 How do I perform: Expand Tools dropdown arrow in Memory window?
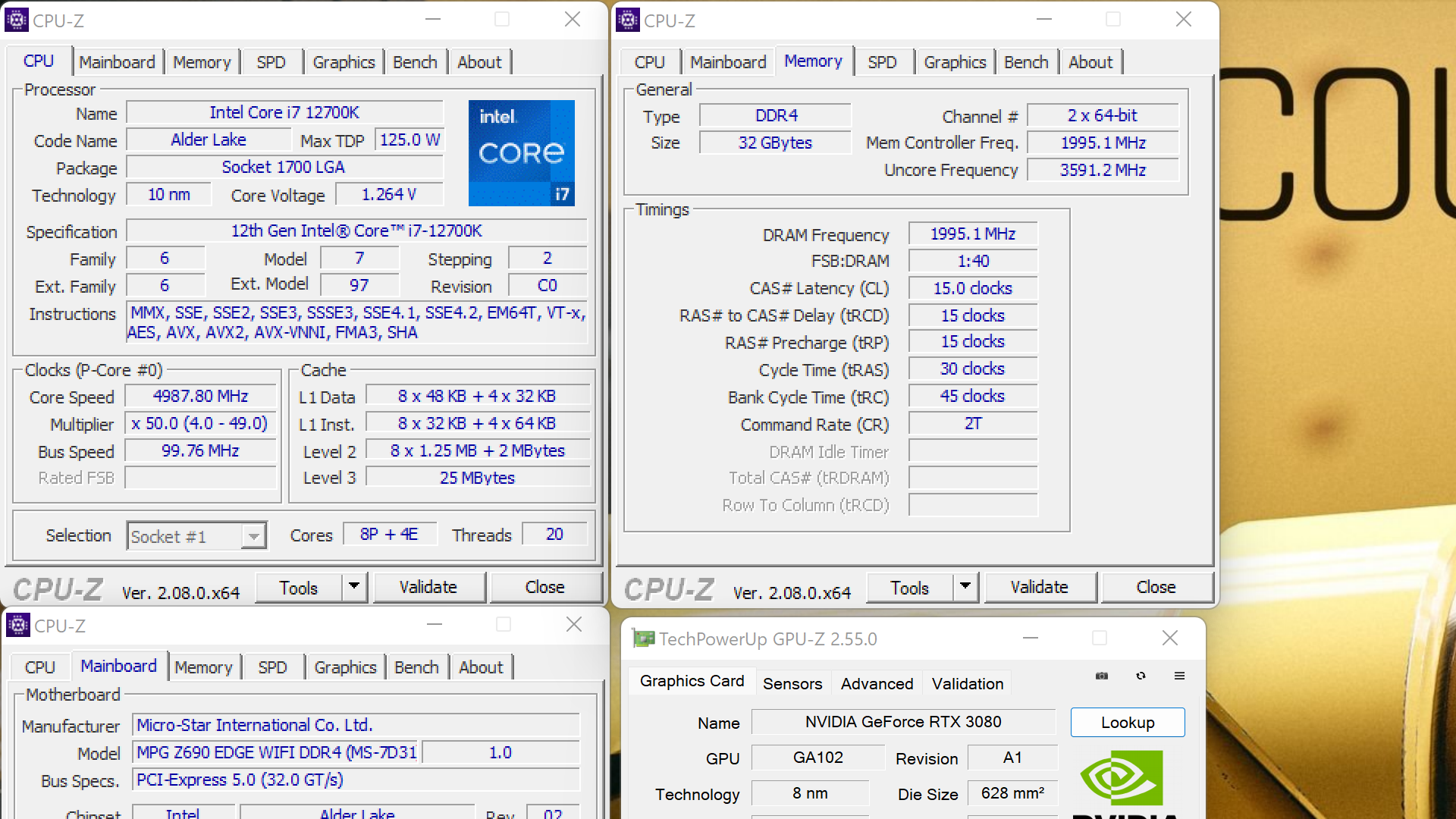pos(965,587)
